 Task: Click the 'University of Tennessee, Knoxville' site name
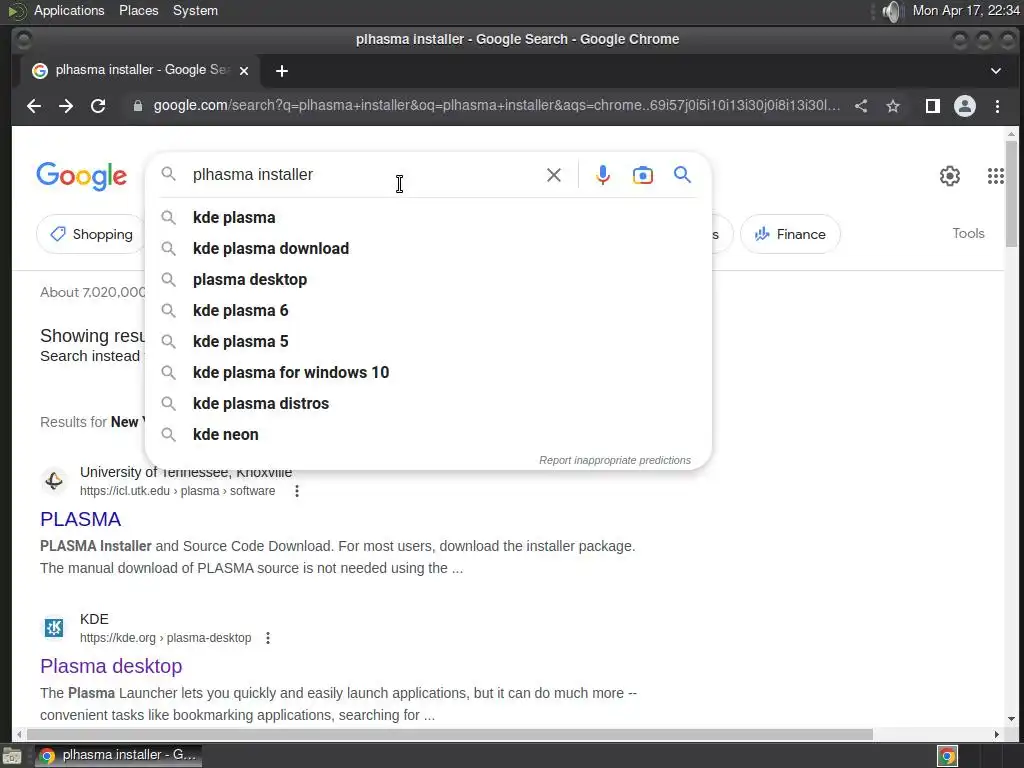[x=185, y=472]
